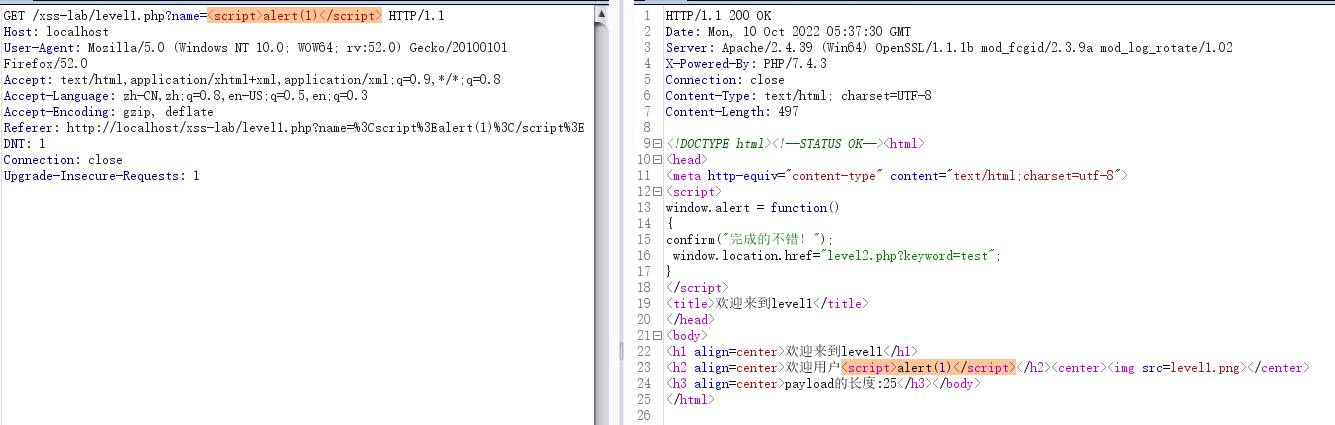Screen dimensions: 1335x425
Task: Click the HTTP/1.1 text in the GET request line
Action: (416, 16)
